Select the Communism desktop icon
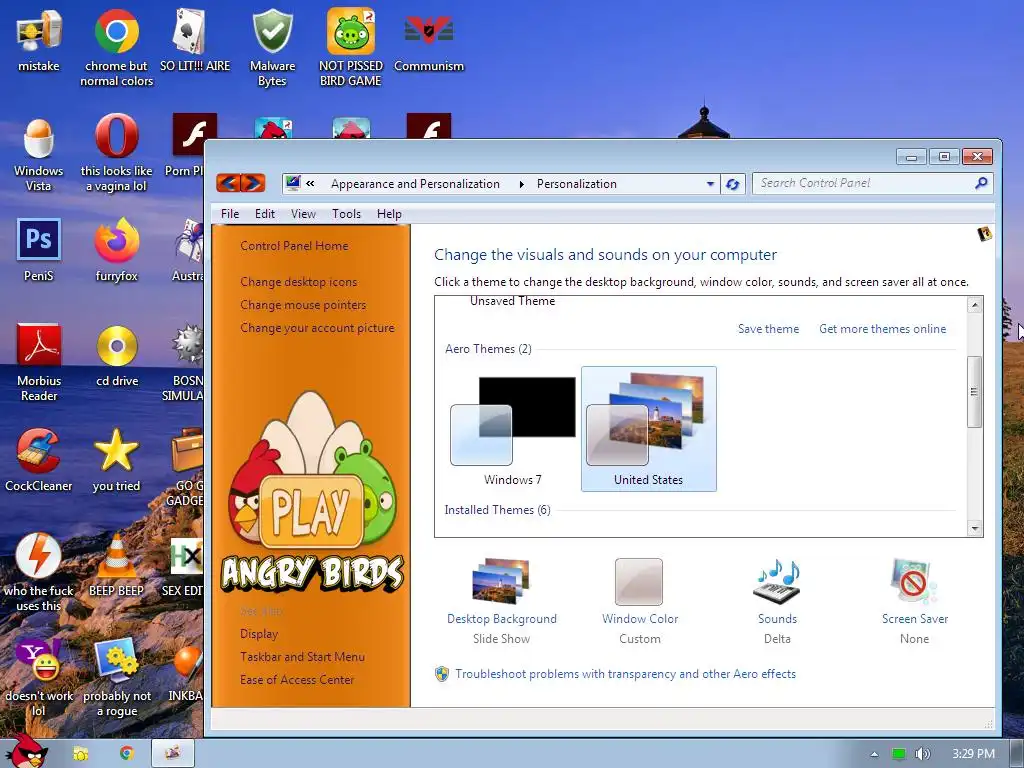Viewport: 1024px width, 768px height. point(428,40)
